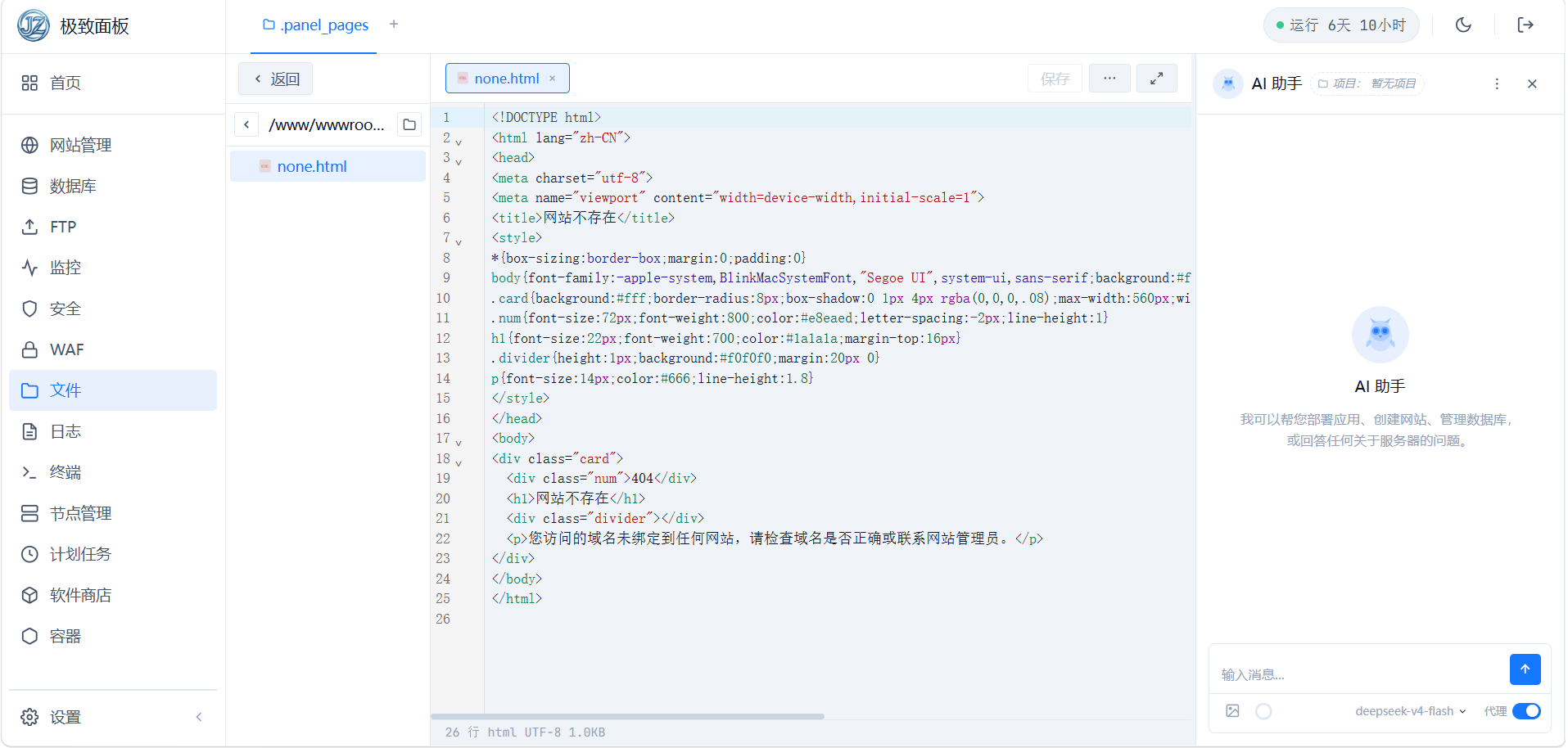Select none.html in the file list

click(x=328, y=166)
